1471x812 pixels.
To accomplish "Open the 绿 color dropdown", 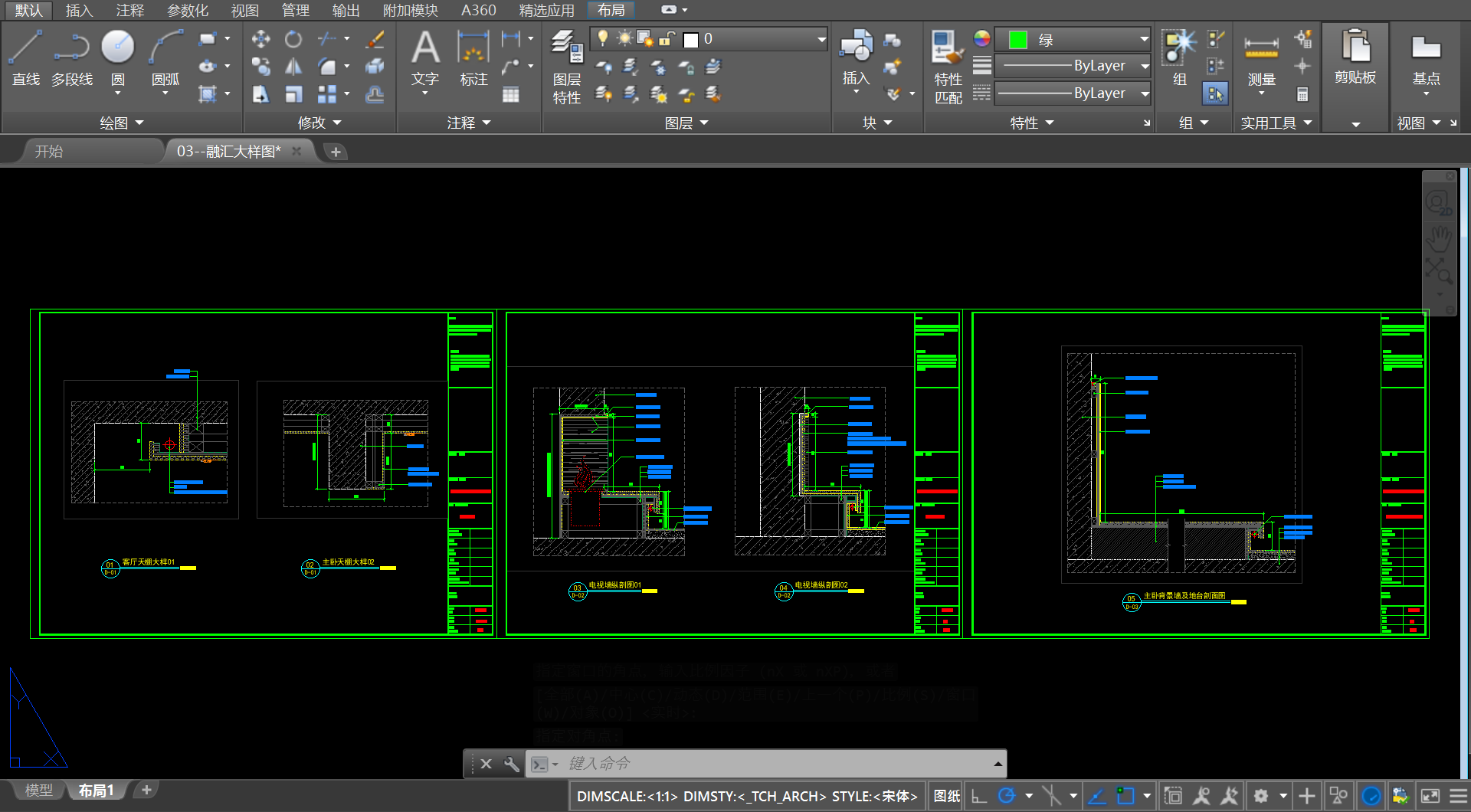I will 1144,39.
